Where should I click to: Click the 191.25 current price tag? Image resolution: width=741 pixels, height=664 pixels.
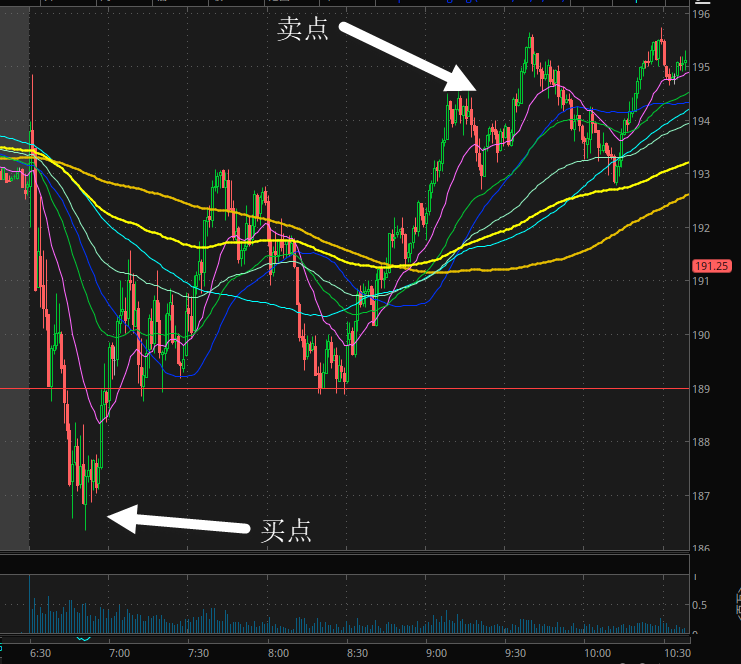pos(711,266)
